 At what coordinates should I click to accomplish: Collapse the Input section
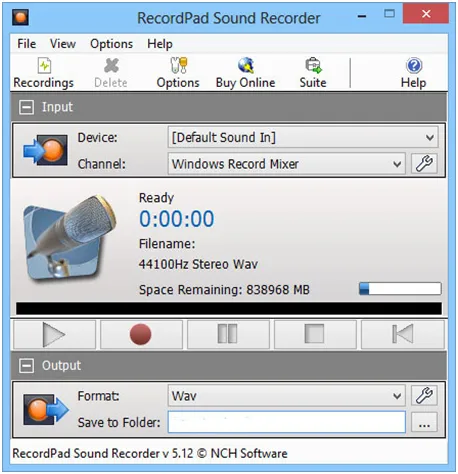click(26, 107)
